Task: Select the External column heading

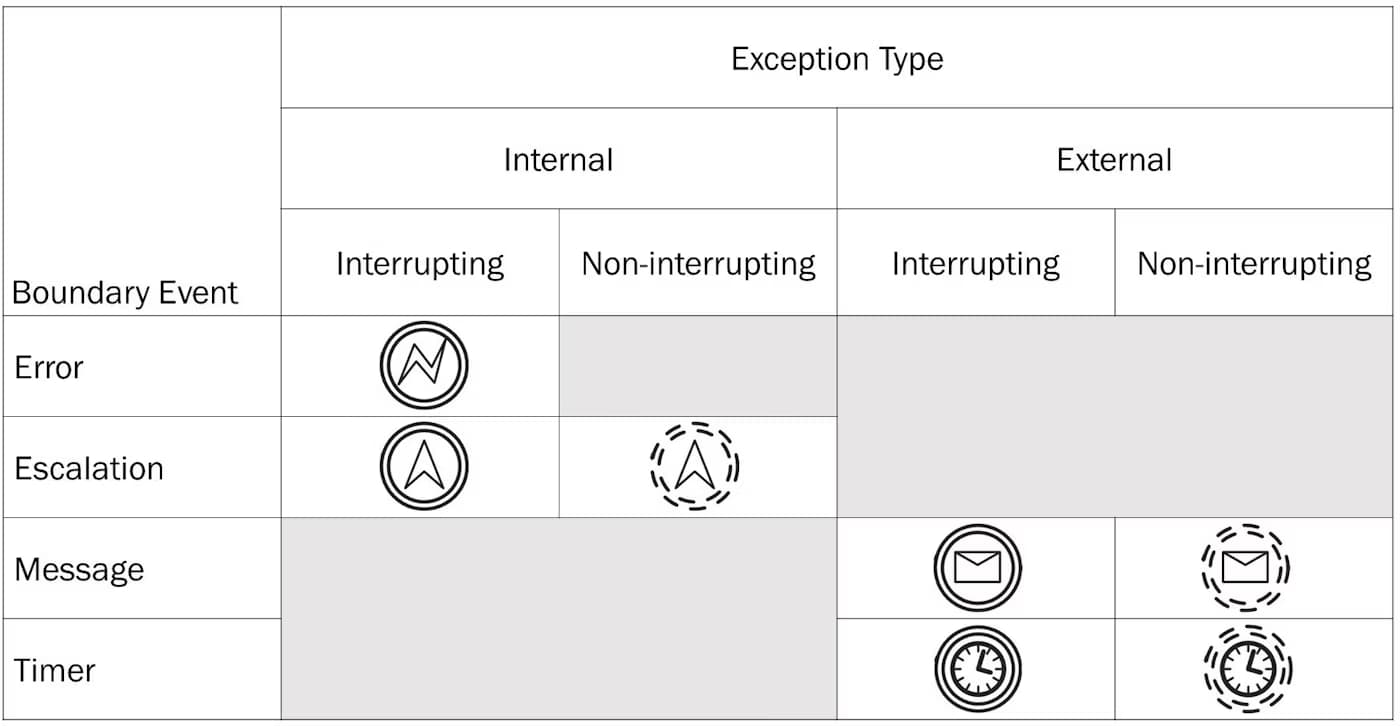Action: (1114, 160)
